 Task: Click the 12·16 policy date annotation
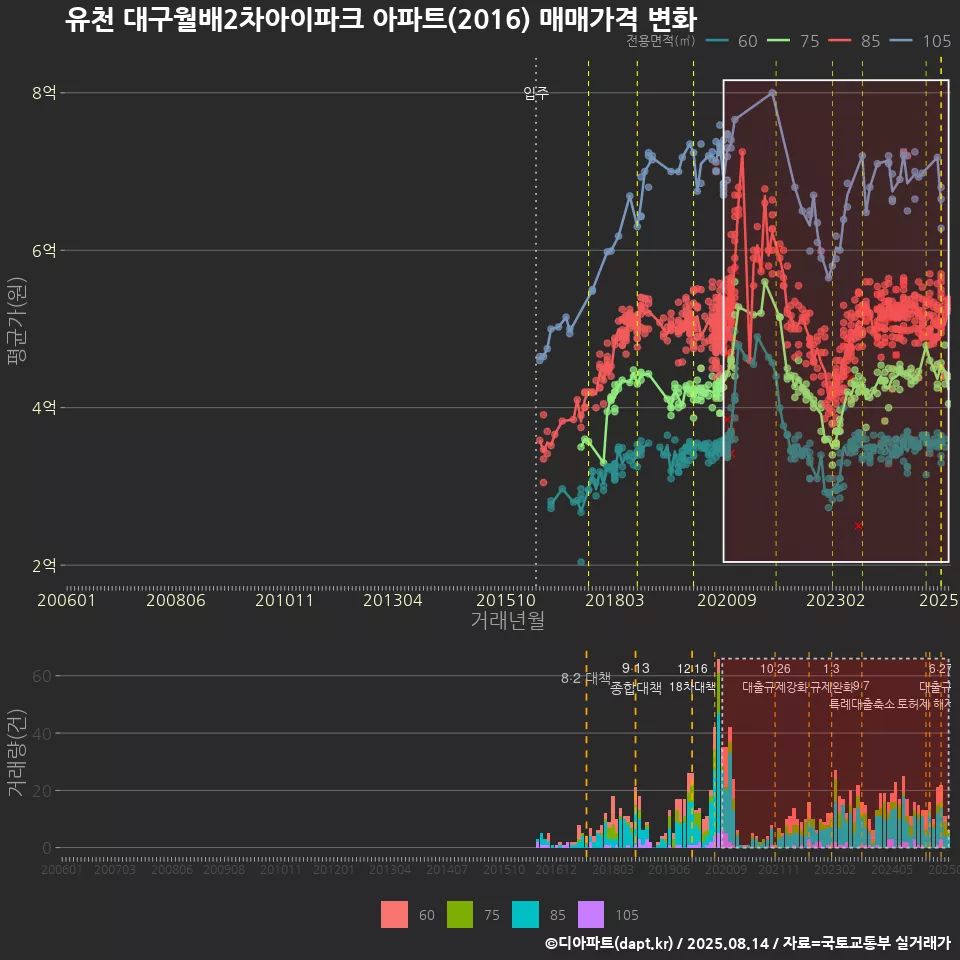692,669
